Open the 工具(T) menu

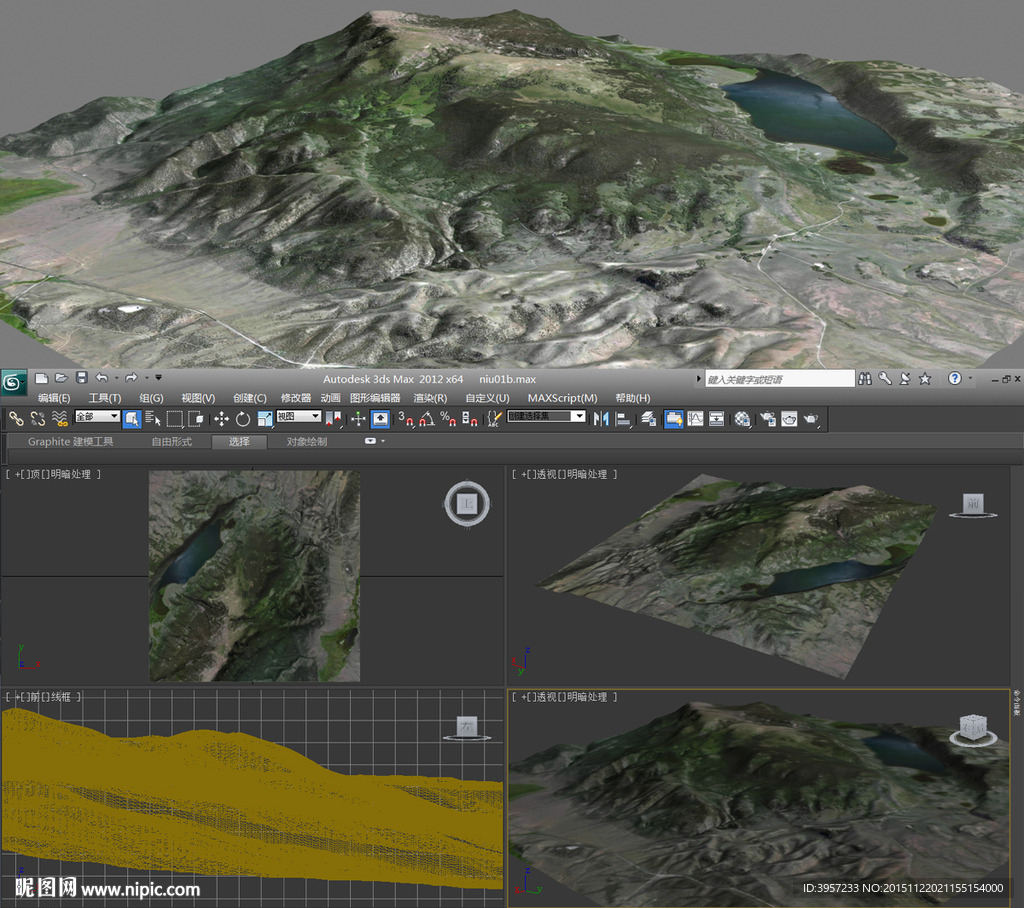coord(105,398)
